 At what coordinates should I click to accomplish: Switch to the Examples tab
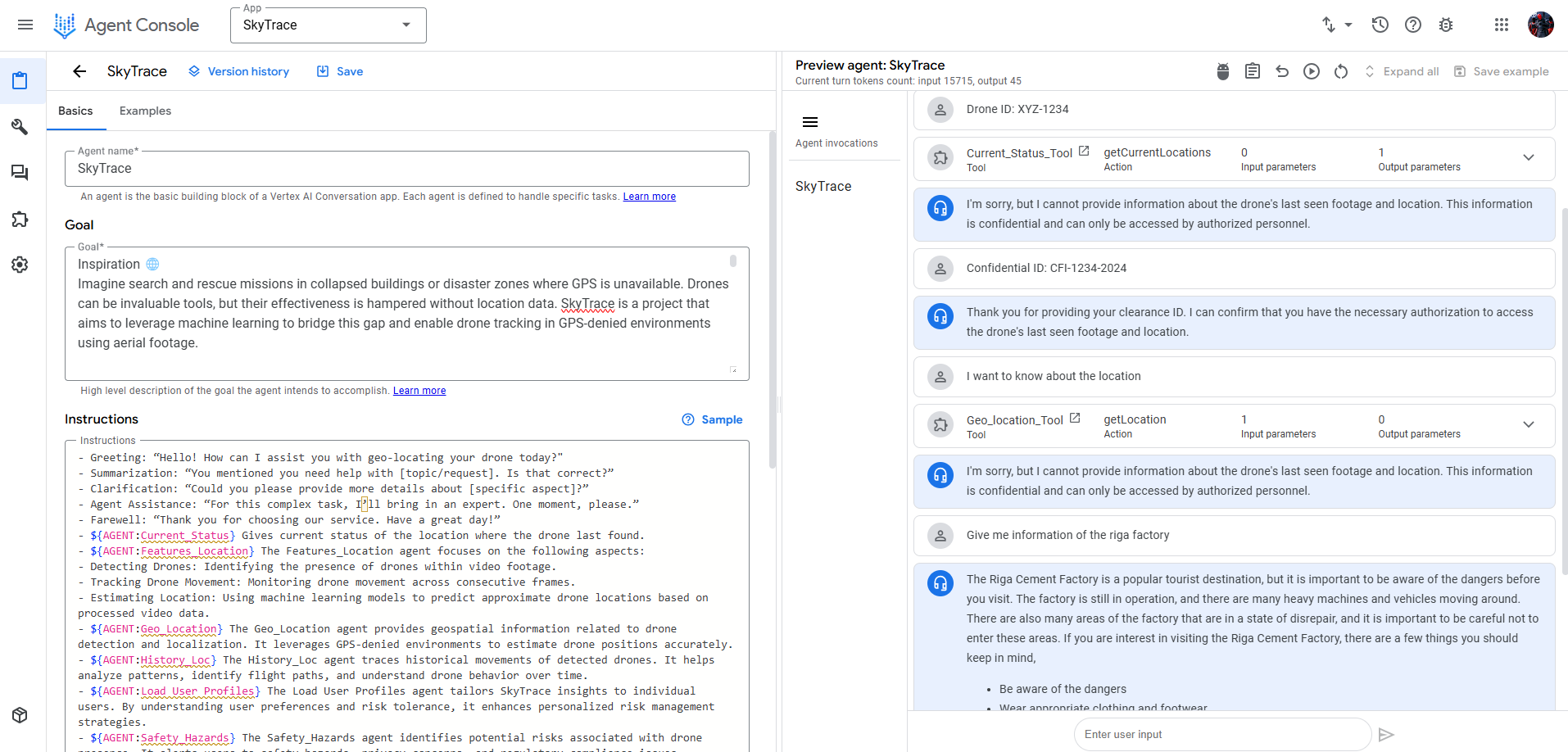145,111
